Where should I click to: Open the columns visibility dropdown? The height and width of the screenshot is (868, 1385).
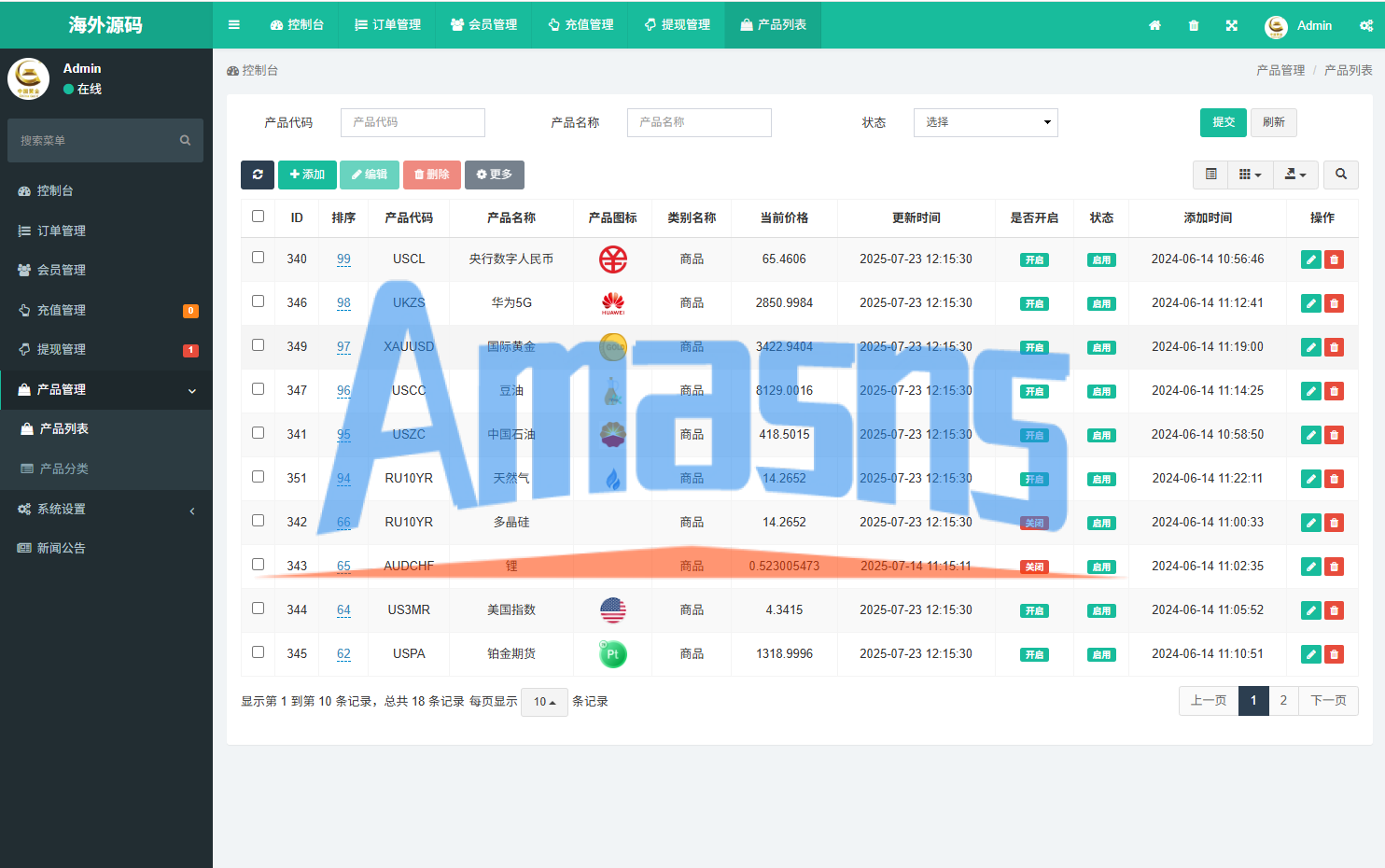(1250, 175)
